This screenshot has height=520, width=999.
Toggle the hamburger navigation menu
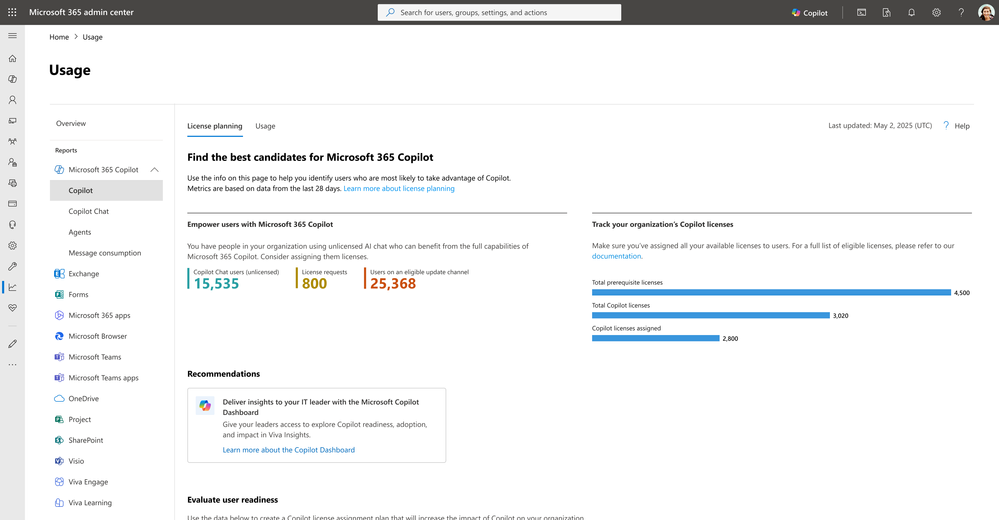[12, 35]
